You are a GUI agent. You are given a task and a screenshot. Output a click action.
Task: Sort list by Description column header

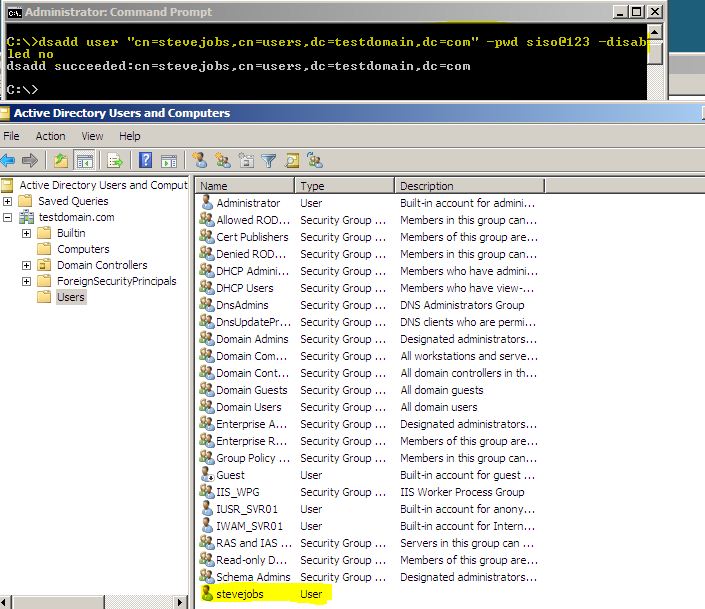[x=469, y=186]
